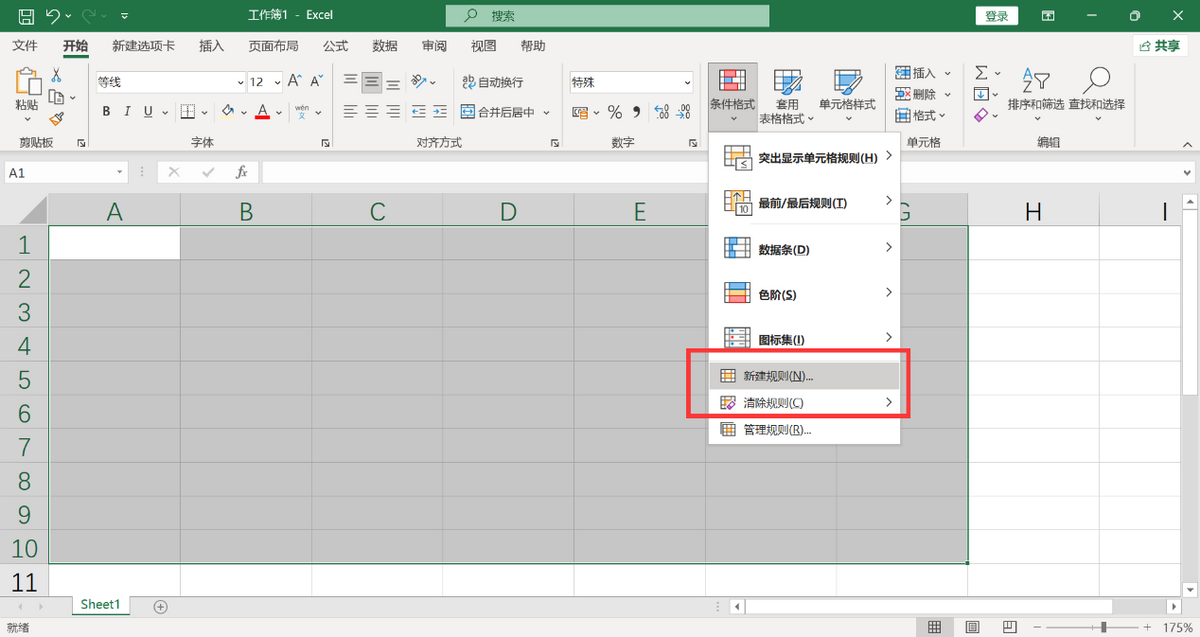
Task: Click the zoom slider at 175%
Action: pos(1104,627)
